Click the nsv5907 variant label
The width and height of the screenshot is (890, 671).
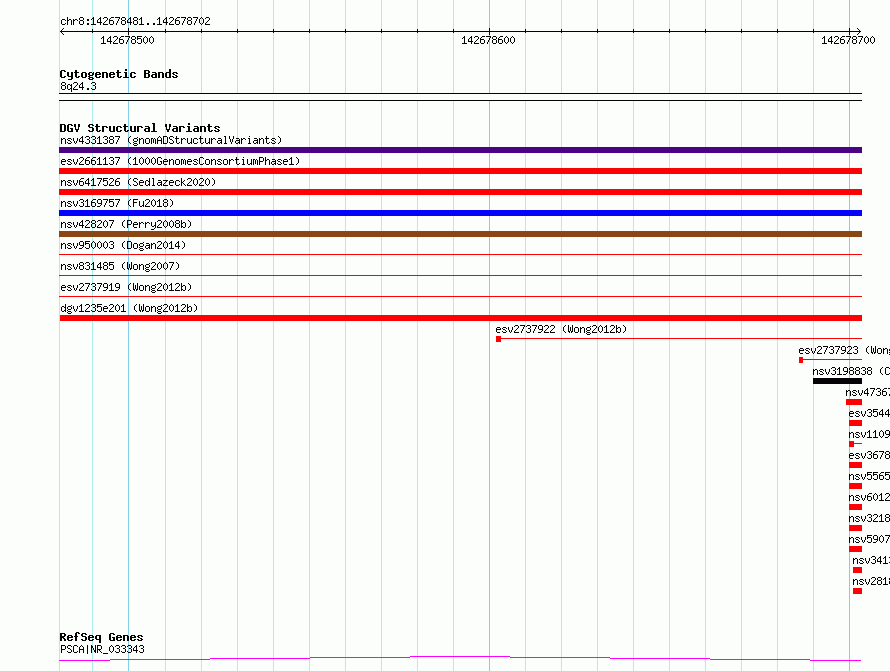(869, 539)
